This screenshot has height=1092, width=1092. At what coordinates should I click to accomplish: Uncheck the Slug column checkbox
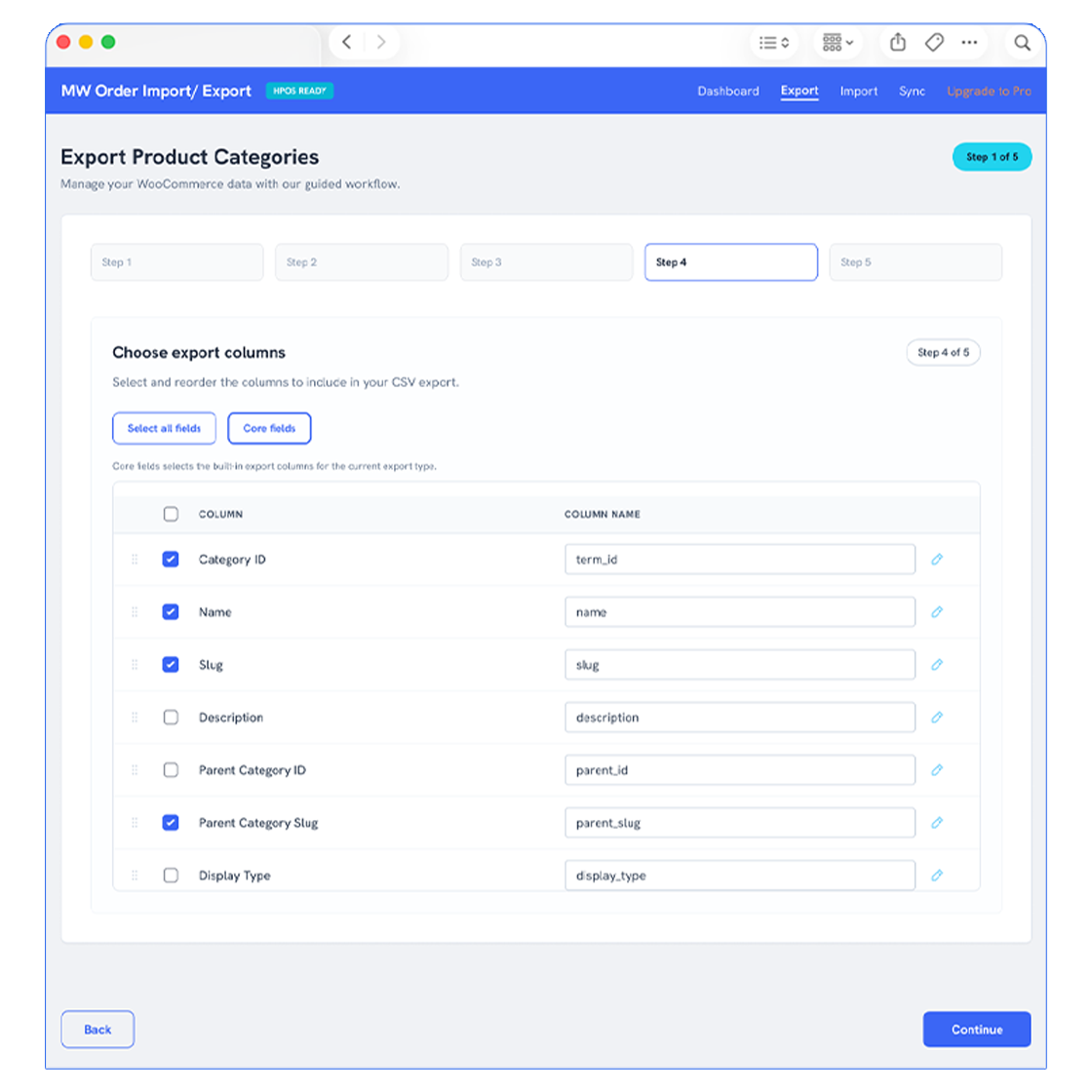click(171, 664)
